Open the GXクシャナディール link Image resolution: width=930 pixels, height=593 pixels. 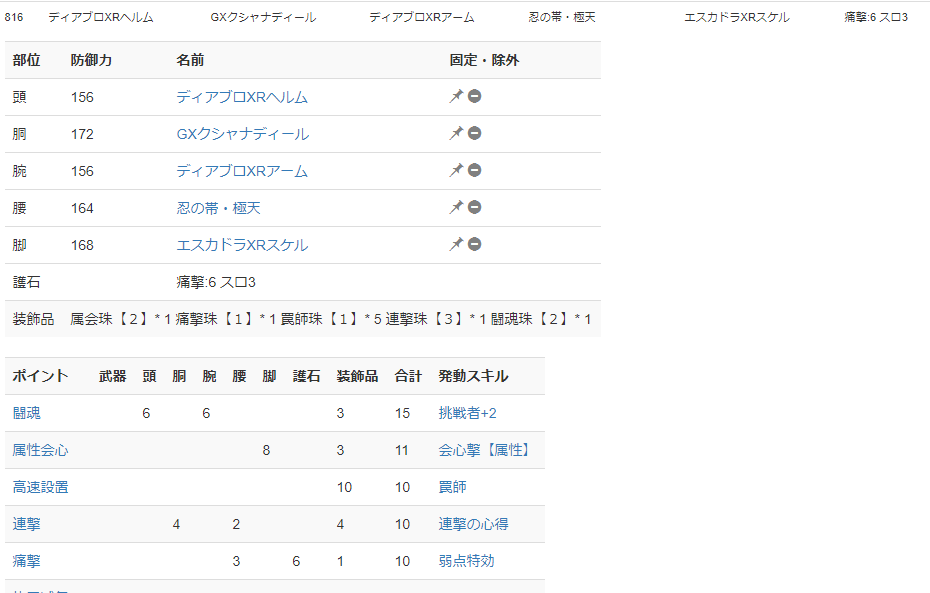tap(243, 134)
